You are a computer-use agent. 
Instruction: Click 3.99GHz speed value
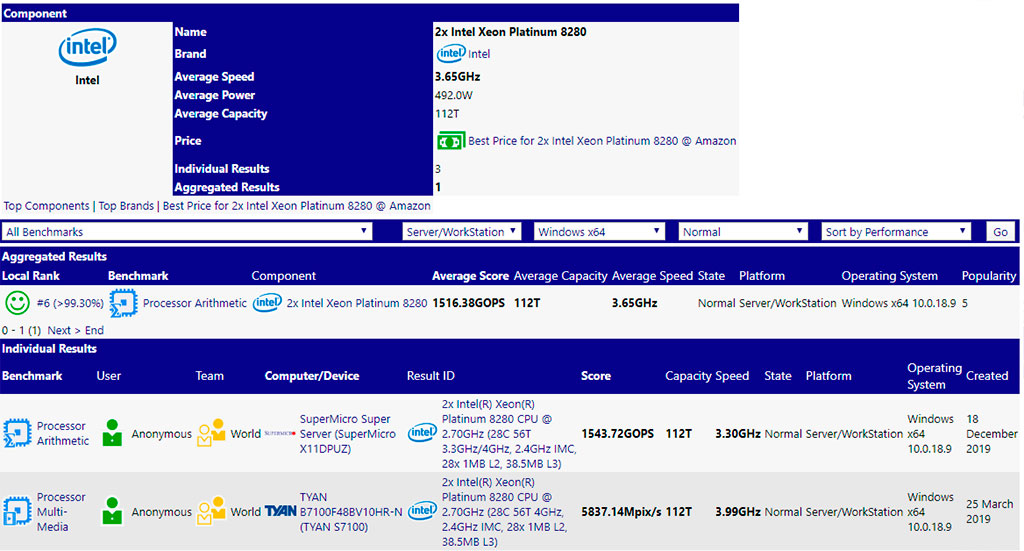[737, 512]
